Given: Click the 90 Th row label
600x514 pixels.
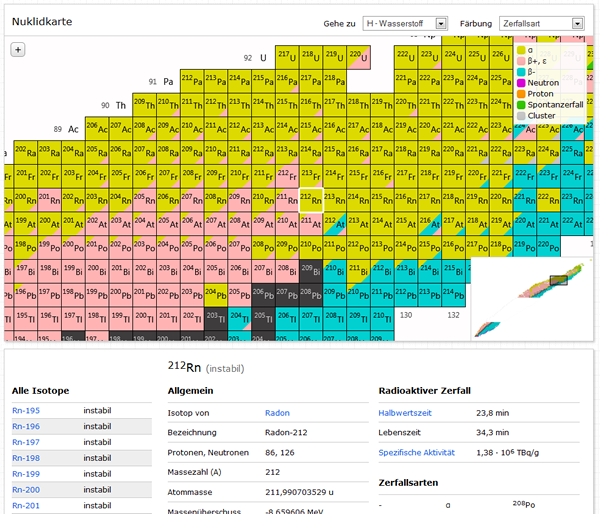Looking at the screenshot, I should click(x=113, y=105).
